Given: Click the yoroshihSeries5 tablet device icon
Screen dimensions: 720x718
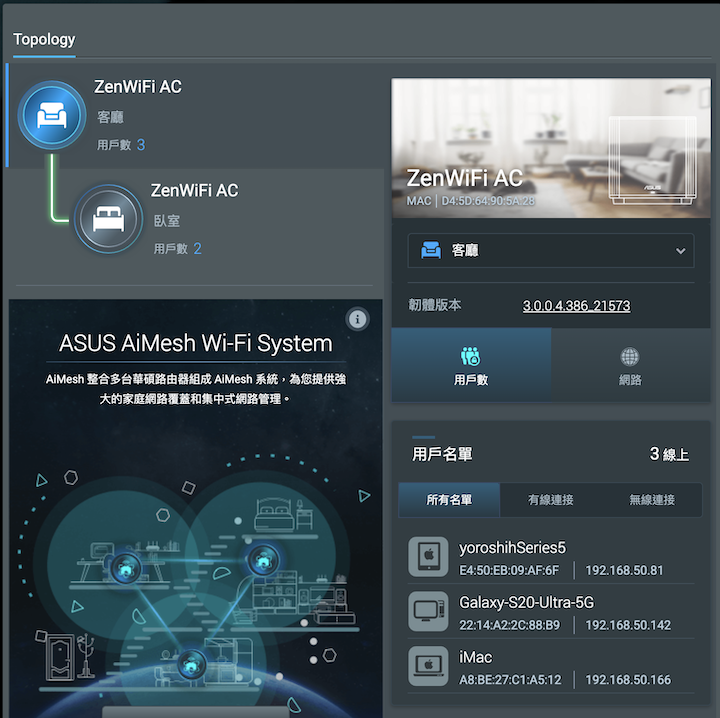Looking at the screenshot, I should (x=428, y=556).
